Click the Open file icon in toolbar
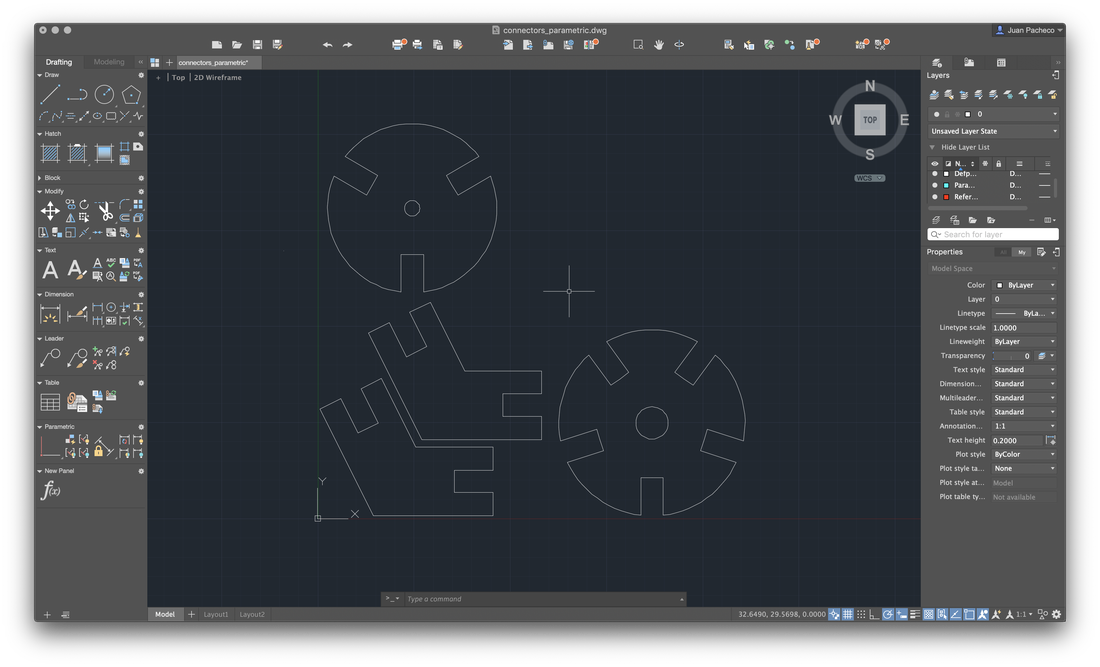Image resolution: width=1100 pixels, height=667 pixels. pyautogui.click(x=237, y=45)
